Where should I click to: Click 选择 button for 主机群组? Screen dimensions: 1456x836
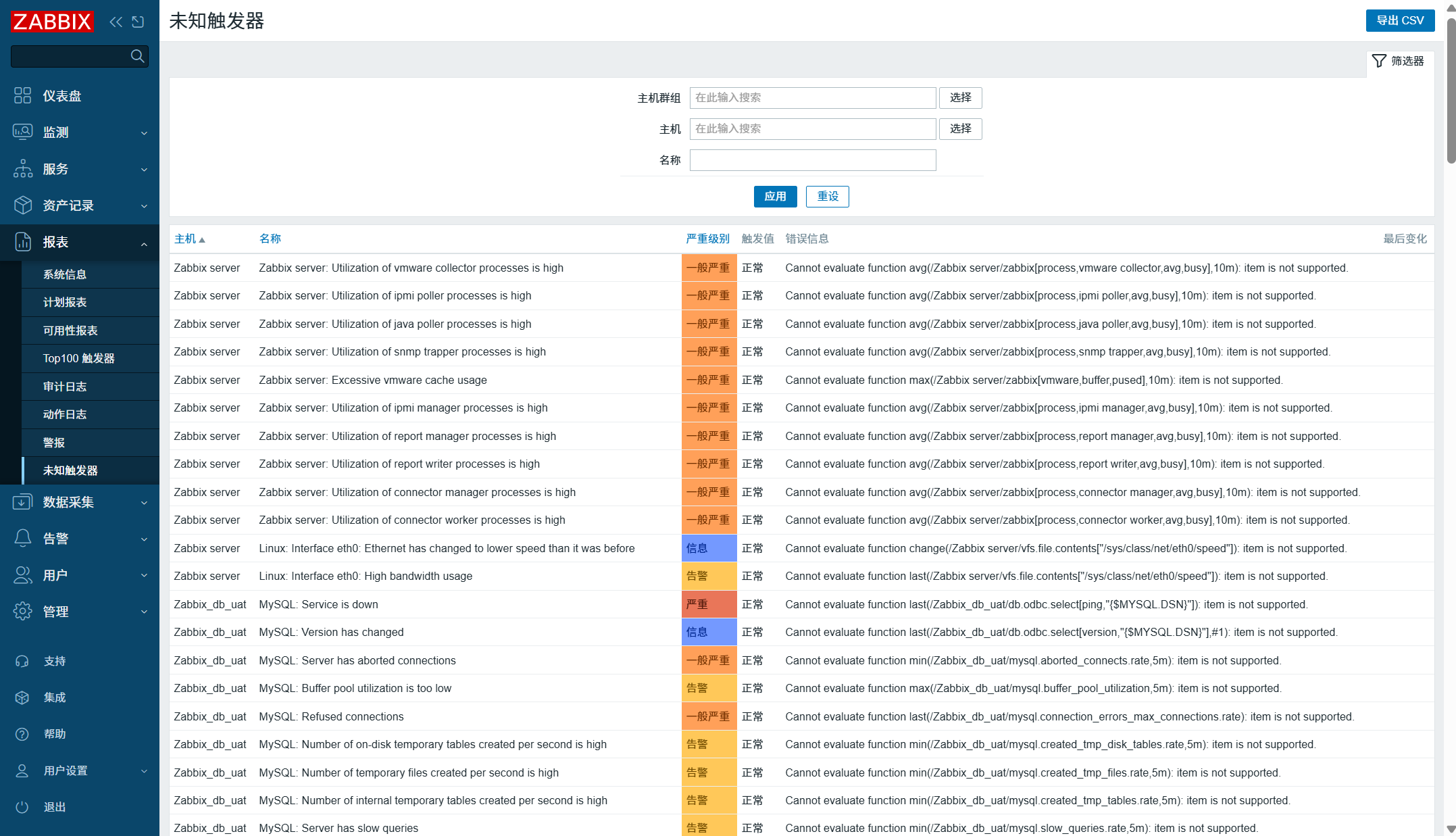click(x=960, y=98)
